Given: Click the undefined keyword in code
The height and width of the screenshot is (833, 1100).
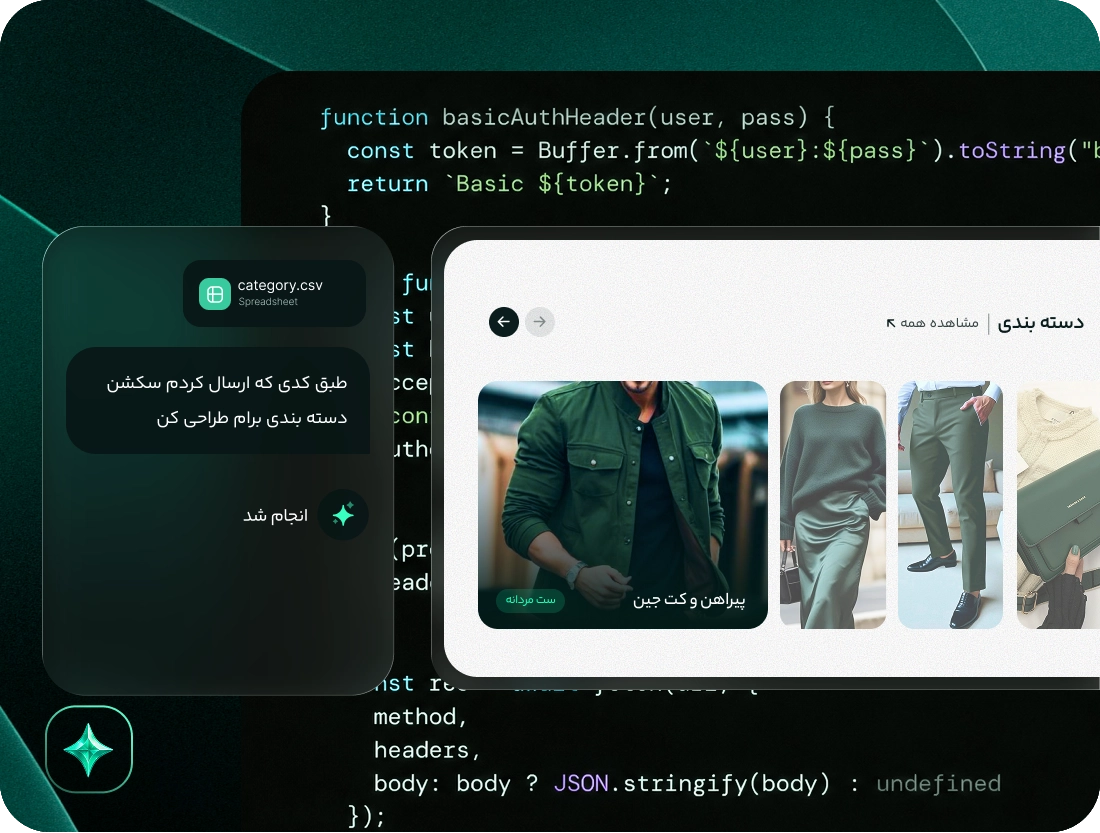Looking at the screenshot, I should coord(939,783).
